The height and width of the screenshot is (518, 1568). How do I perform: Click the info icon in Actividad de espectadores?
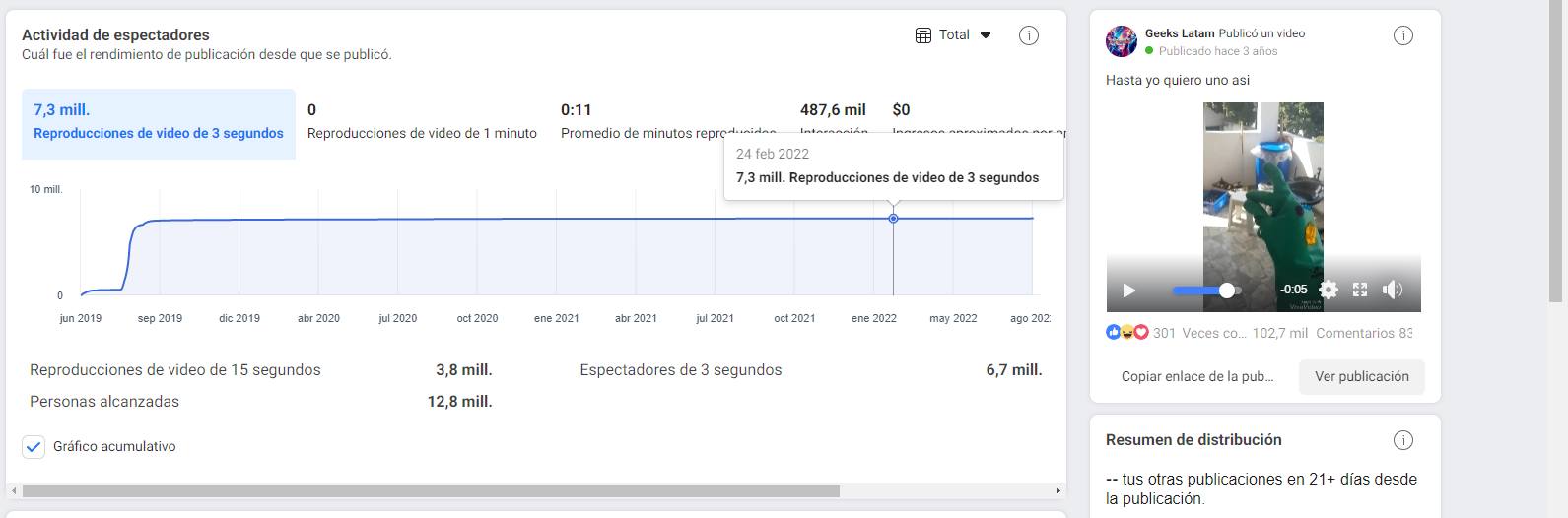click(1028, 35)
